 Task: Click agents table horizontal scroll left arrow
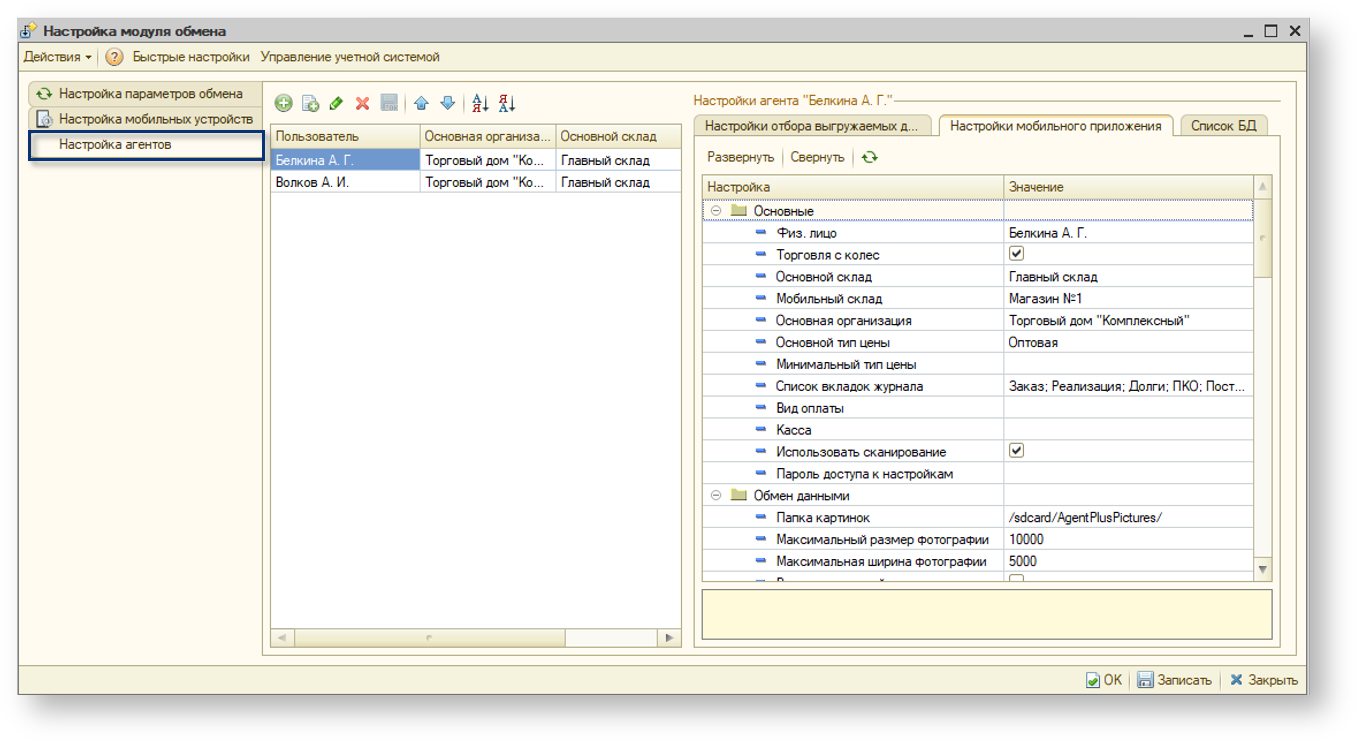(x=283, y=638)
